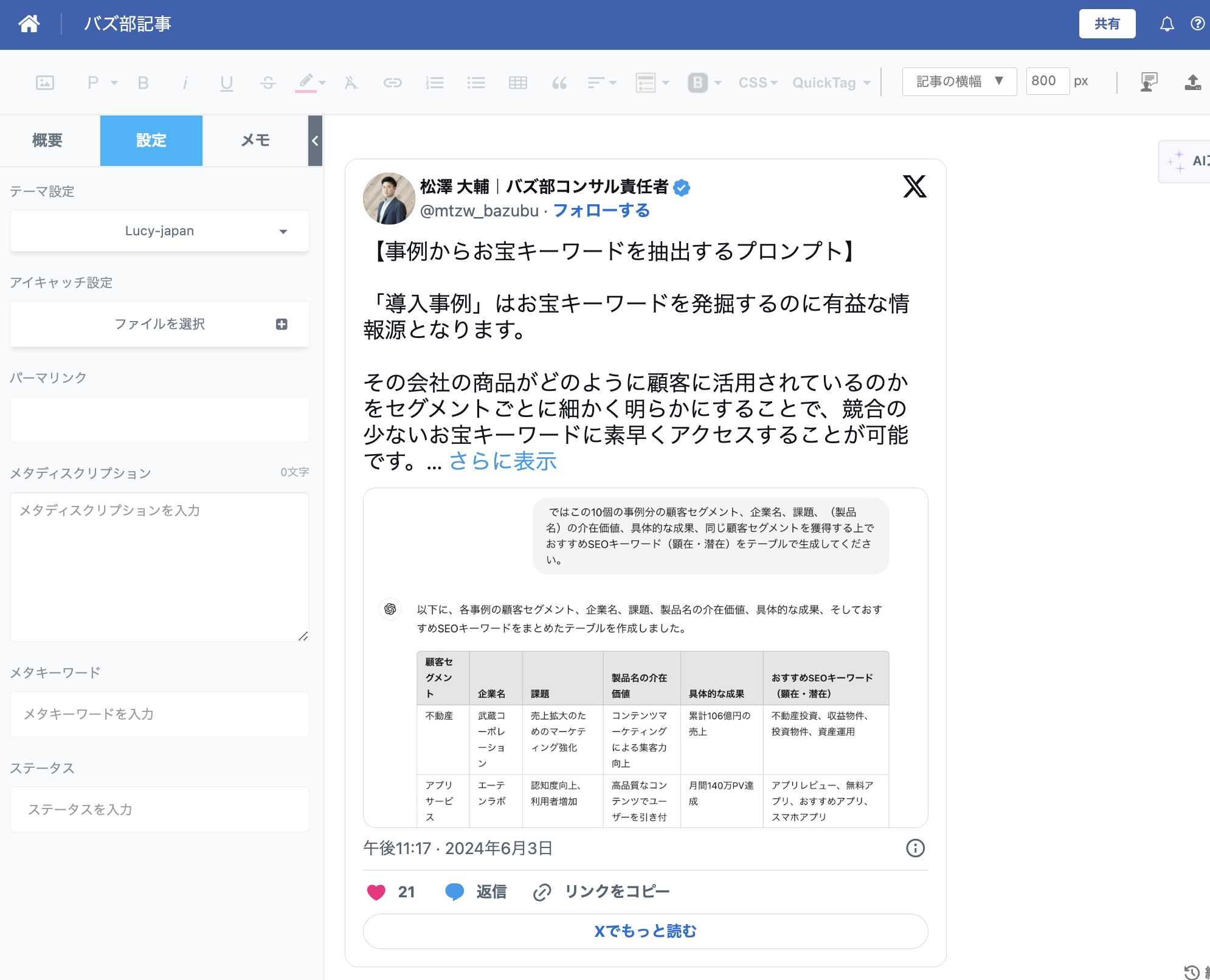This screenshot has height=980, width=1210.
Task: Open the QuickTag dropdown
Action: (x=831, y=83)
